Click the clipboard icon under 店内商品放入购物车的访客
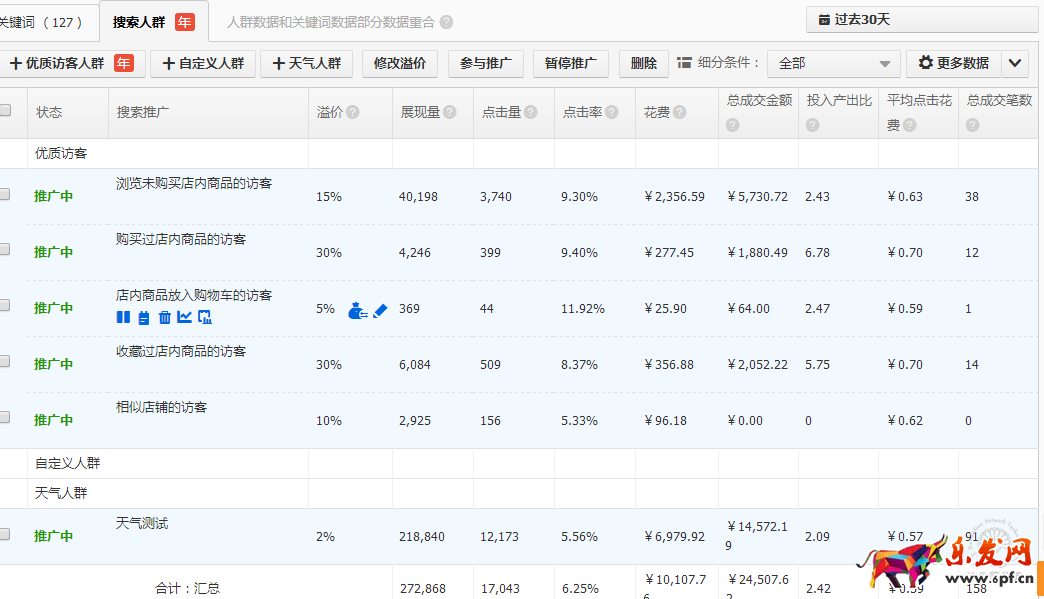This screenshot has height=599, width=1044. click(x=143, y=317)
